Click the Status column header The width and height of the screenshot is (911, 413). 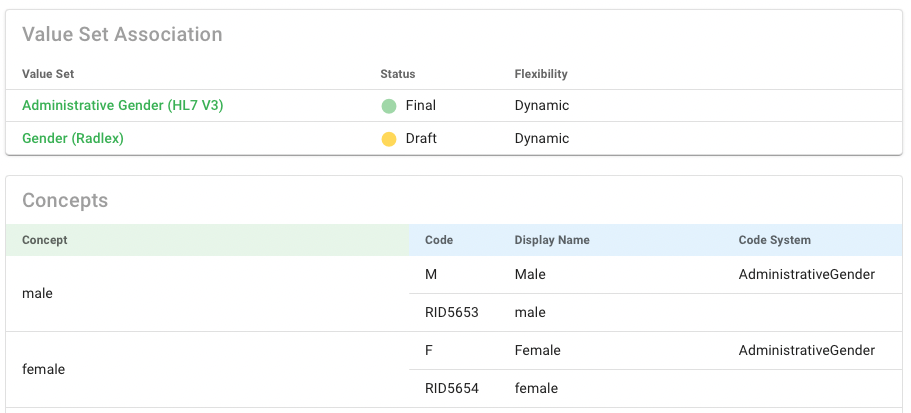coord(397,74)
